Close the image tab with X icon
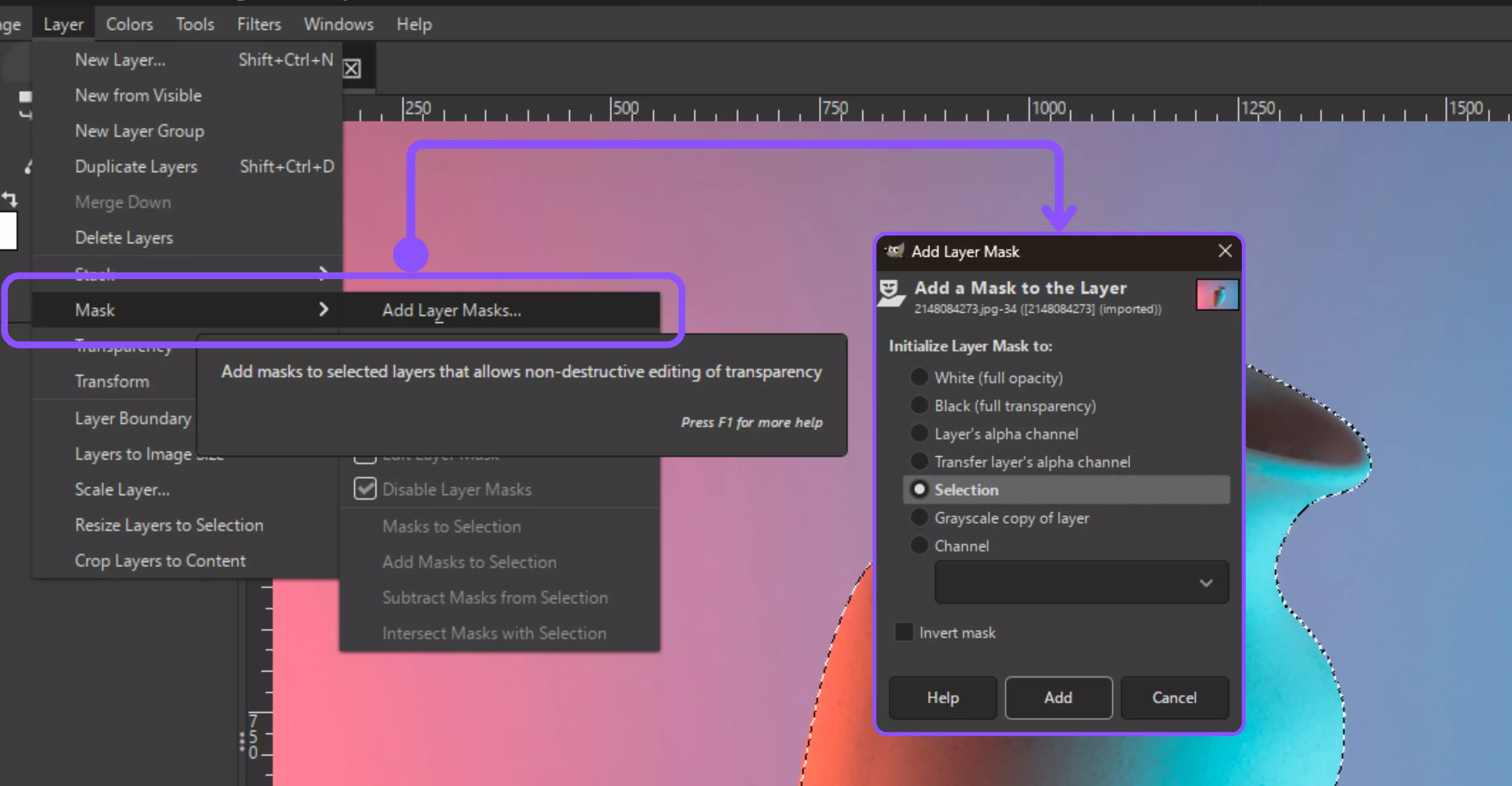Screen dimensions: 1512x786 tap(352, 69)
